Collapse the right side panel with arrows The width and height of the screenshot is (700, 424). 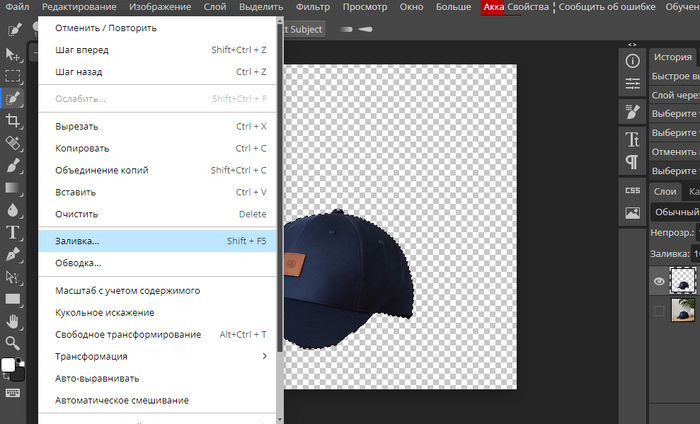[632, 45]
